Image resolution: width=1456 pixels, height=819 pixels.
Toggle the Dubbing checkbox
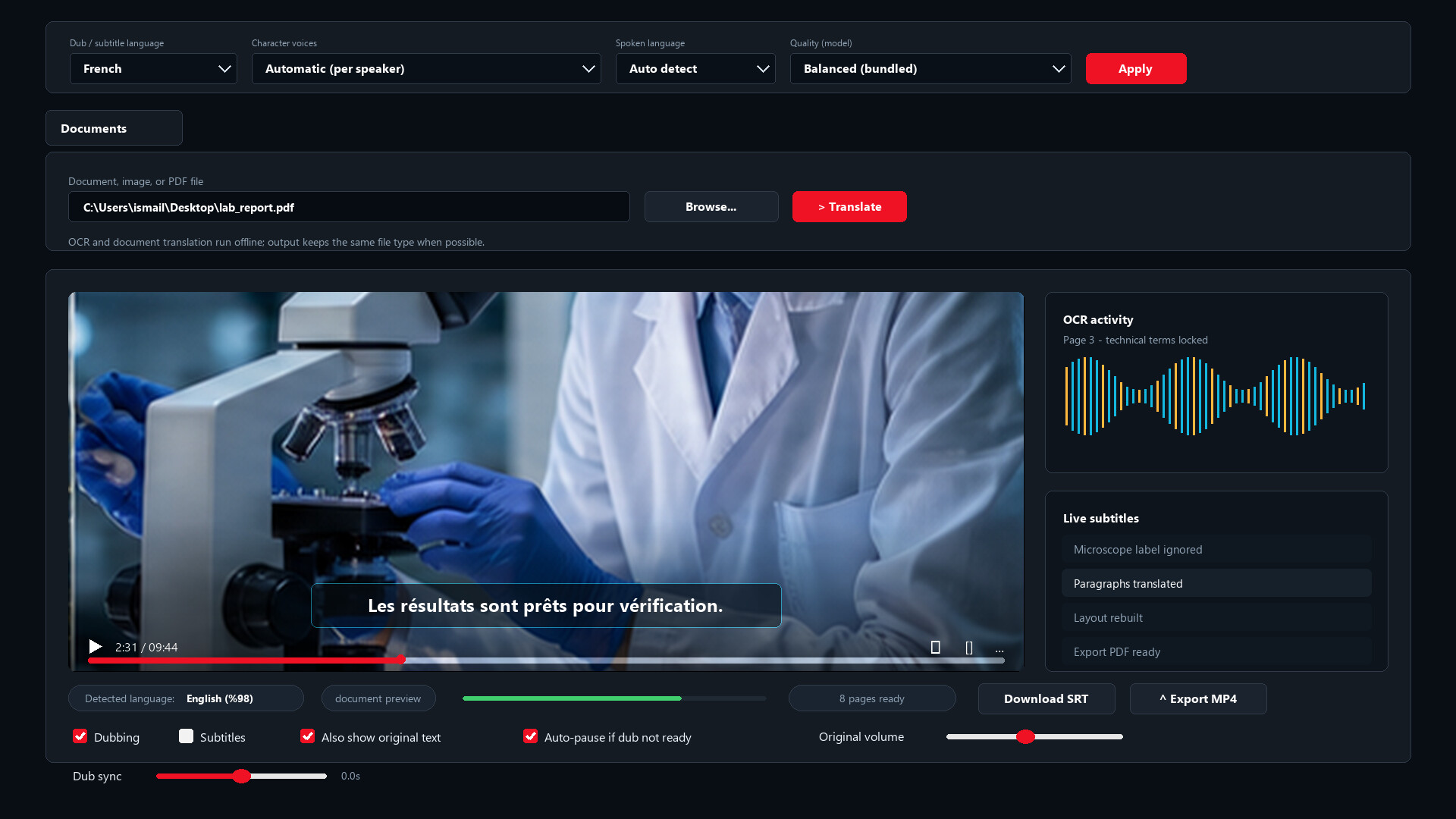pyautogui.click(x=80, y=736)
